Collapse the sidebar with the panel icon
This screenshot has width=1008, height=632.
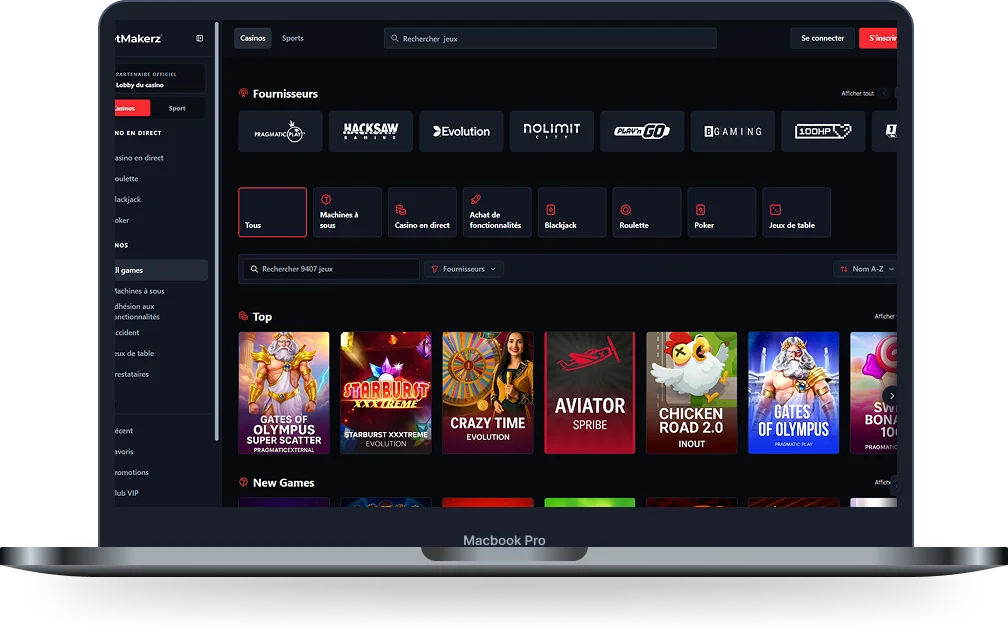199,39
